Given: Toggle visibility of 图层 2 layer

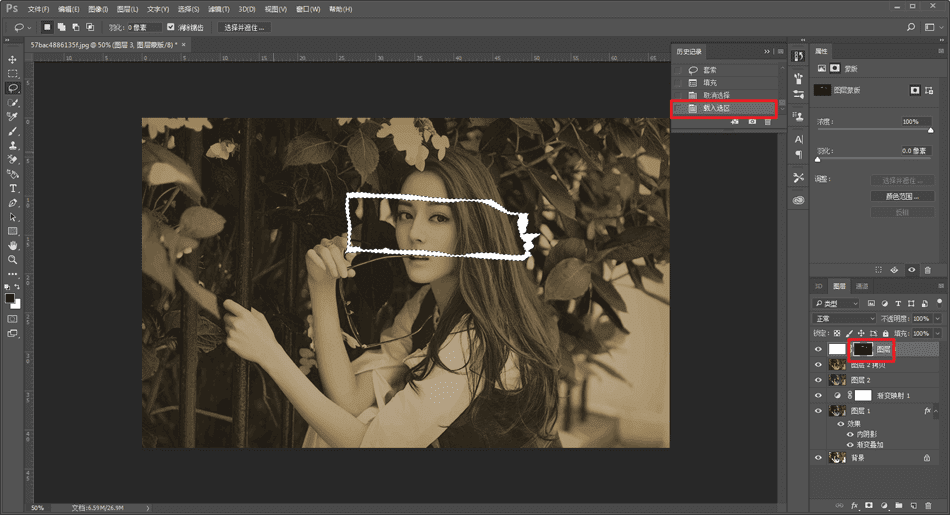Looking at the screenshot, I should [x=819, y=380].
